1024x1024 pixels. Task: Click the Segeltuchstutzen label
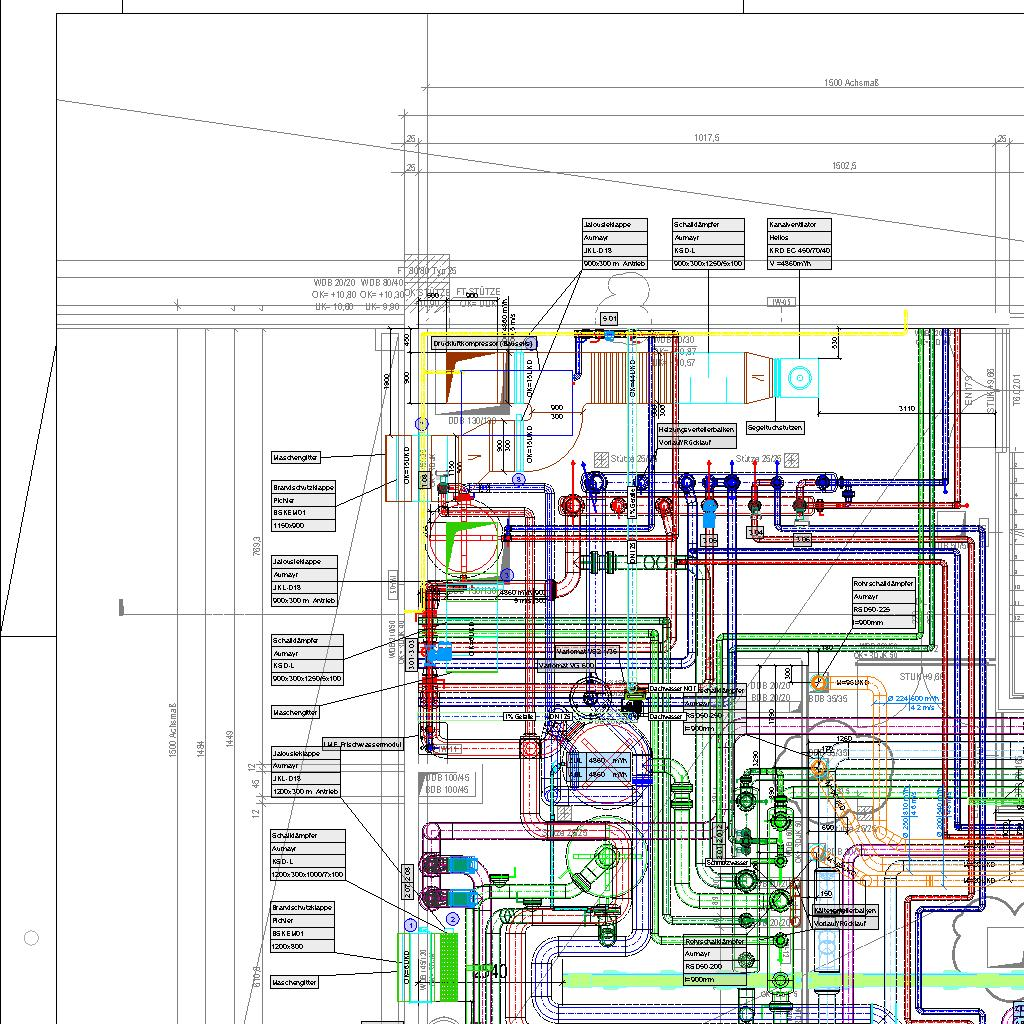coord(774,428)
